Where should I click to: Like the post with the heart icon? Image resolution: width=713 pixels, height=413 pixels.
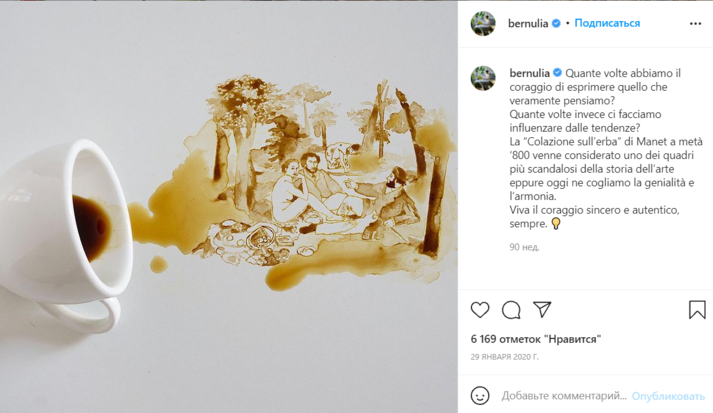tap(480, 310)
